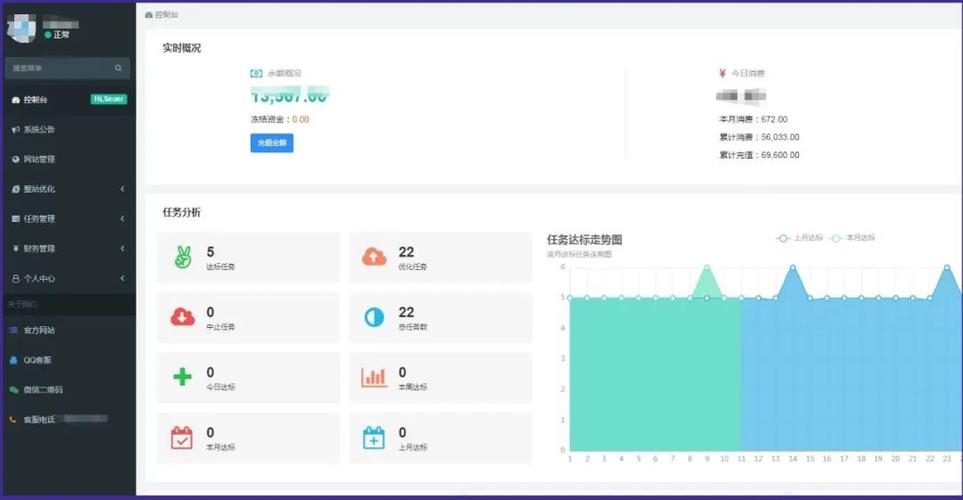Screen dimensions: 963x500
Task: Click the blue half-circle 总任务数 icon
Action: tap(374, 317)
